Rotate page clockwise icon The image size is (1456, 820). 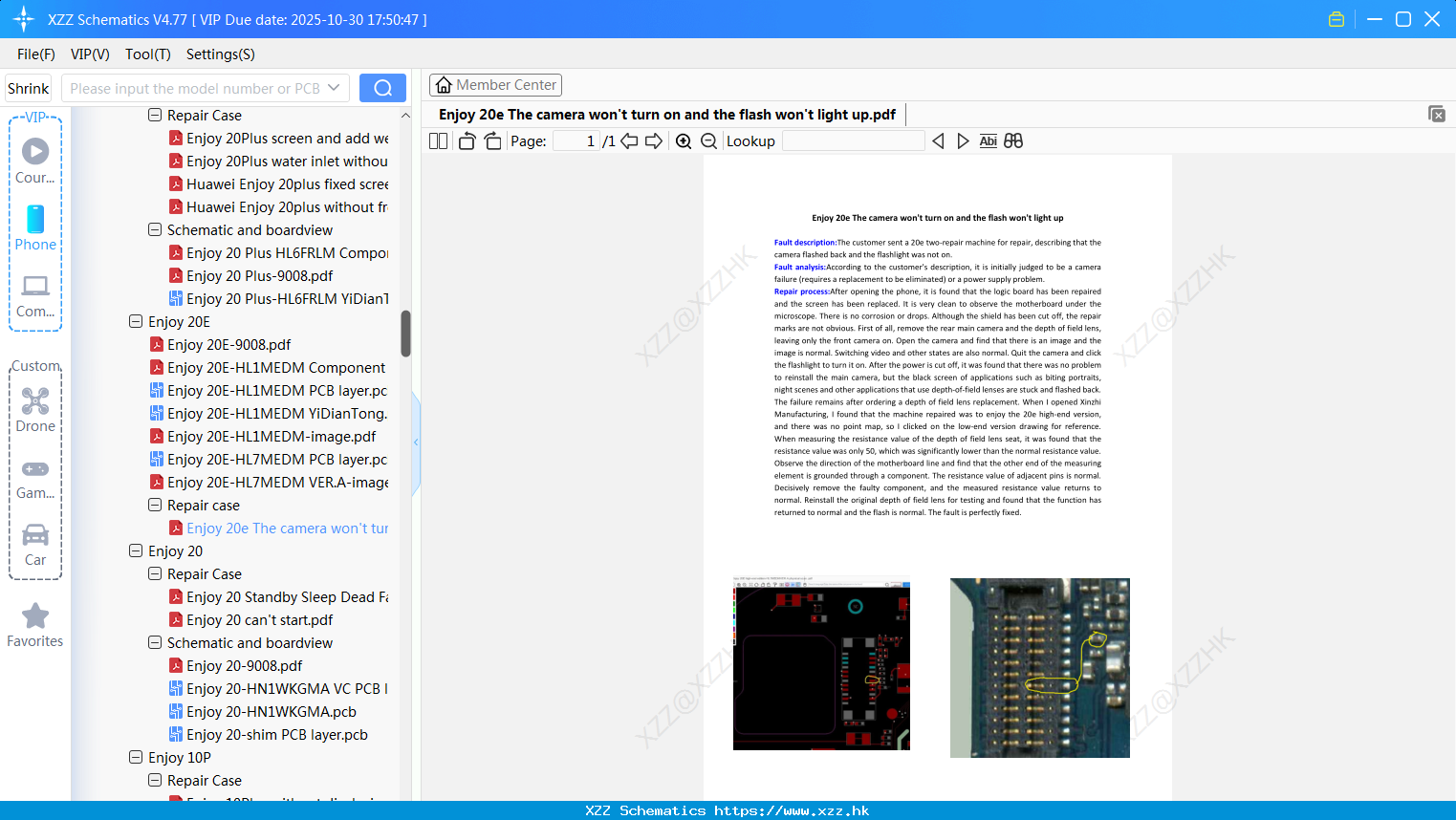click(x=492, y=140)
